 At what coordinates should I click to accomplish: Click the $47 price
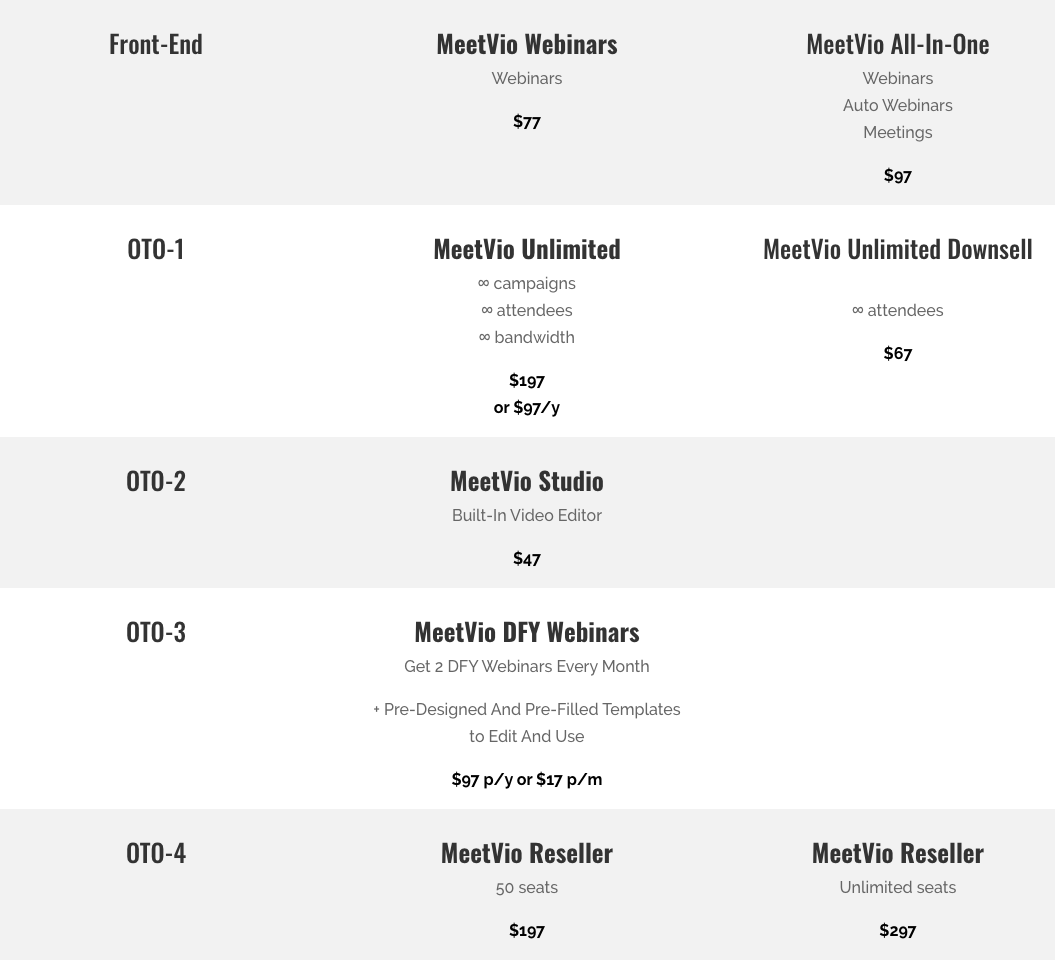pos(526,559)
